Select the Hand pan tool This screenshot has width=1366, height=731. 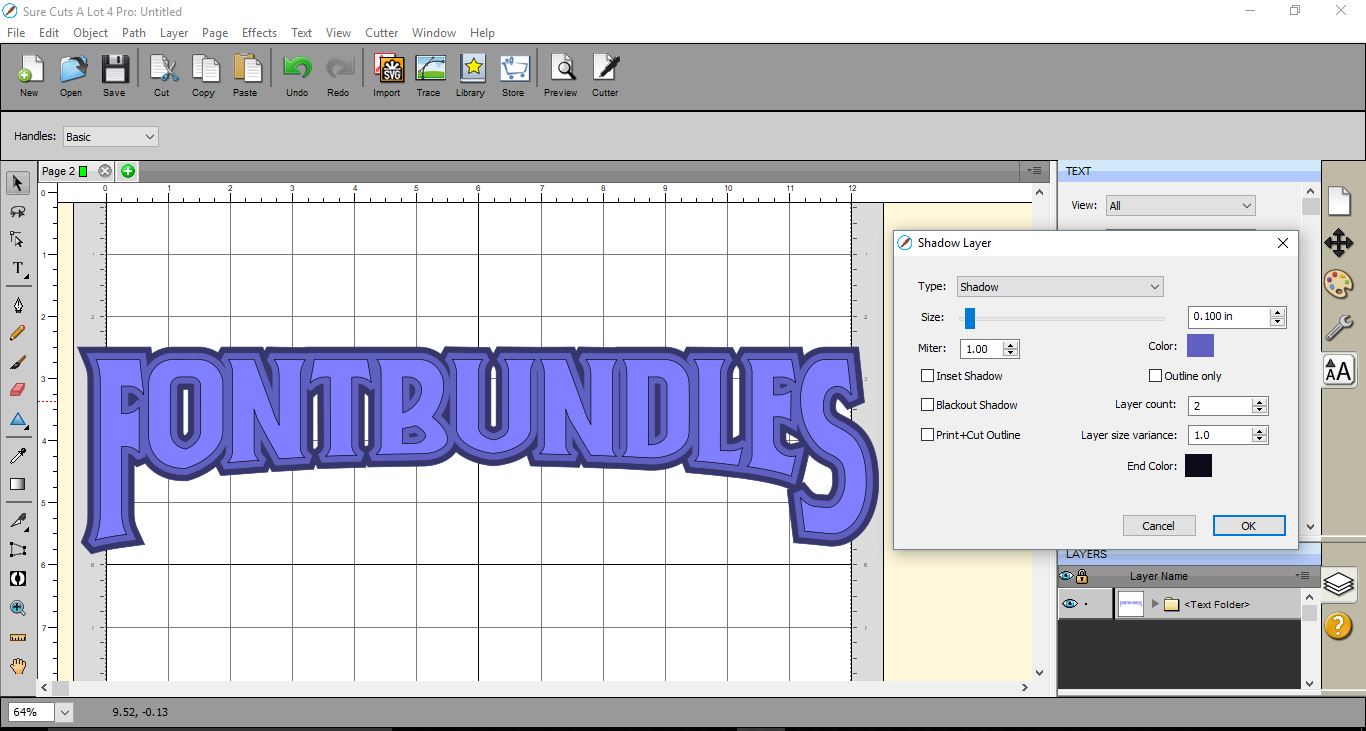[17, 665]
